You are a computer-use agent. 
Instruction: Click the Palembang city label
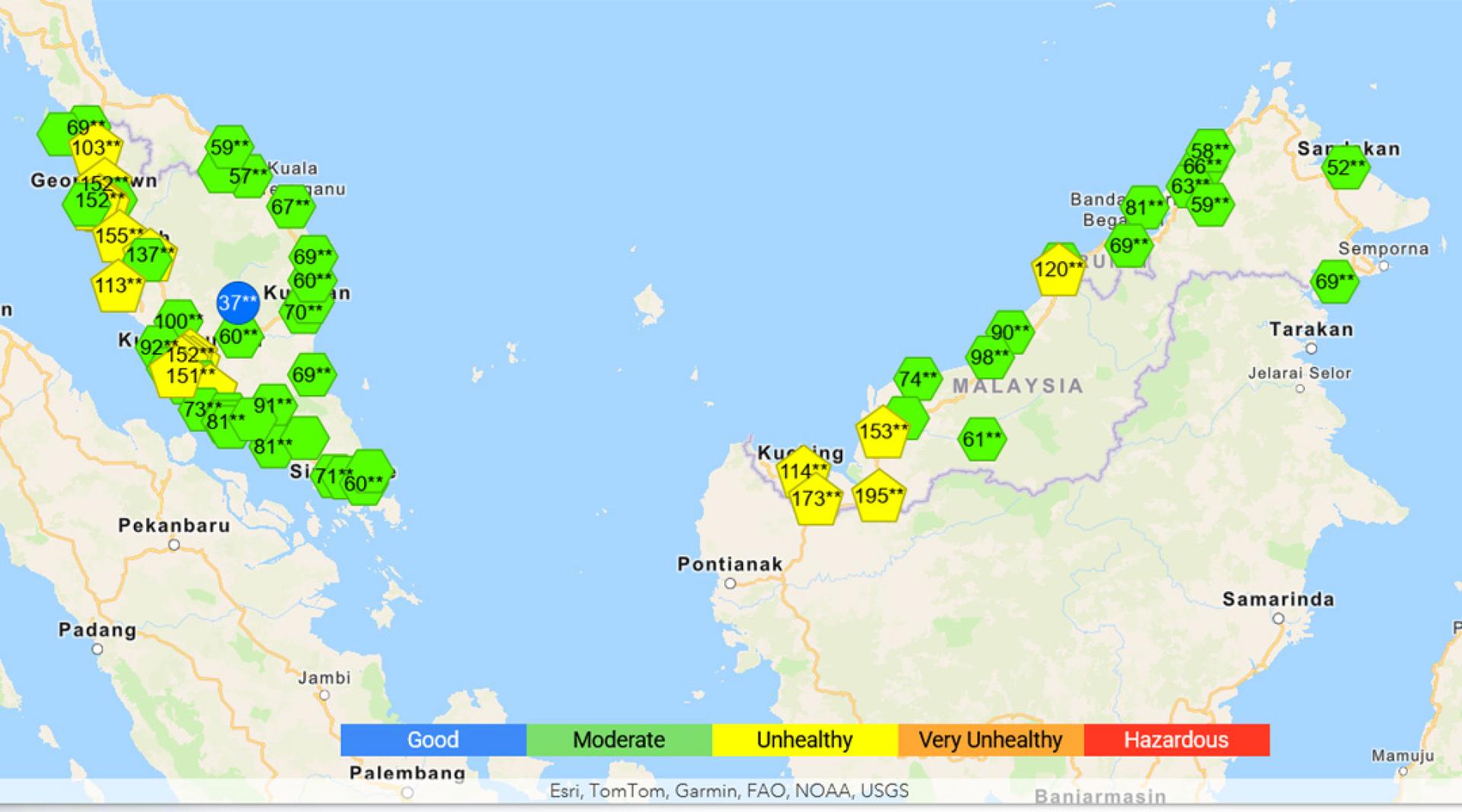point(407,773)
